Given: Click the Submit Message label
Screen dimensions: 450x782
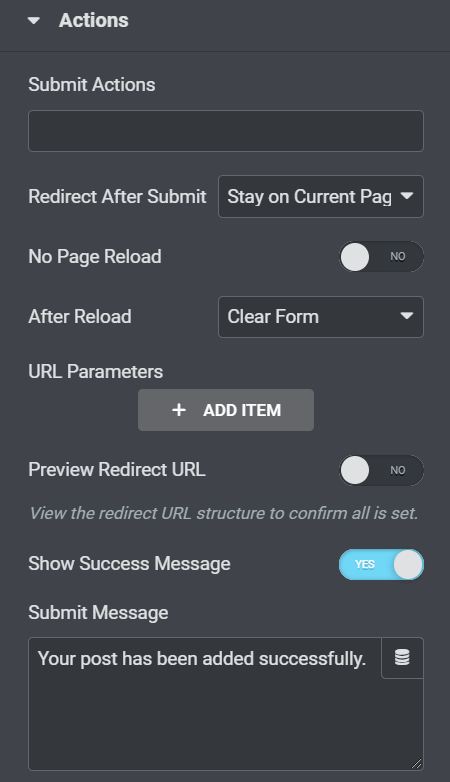Looking at the screenshot, I should tap(98, 612).
